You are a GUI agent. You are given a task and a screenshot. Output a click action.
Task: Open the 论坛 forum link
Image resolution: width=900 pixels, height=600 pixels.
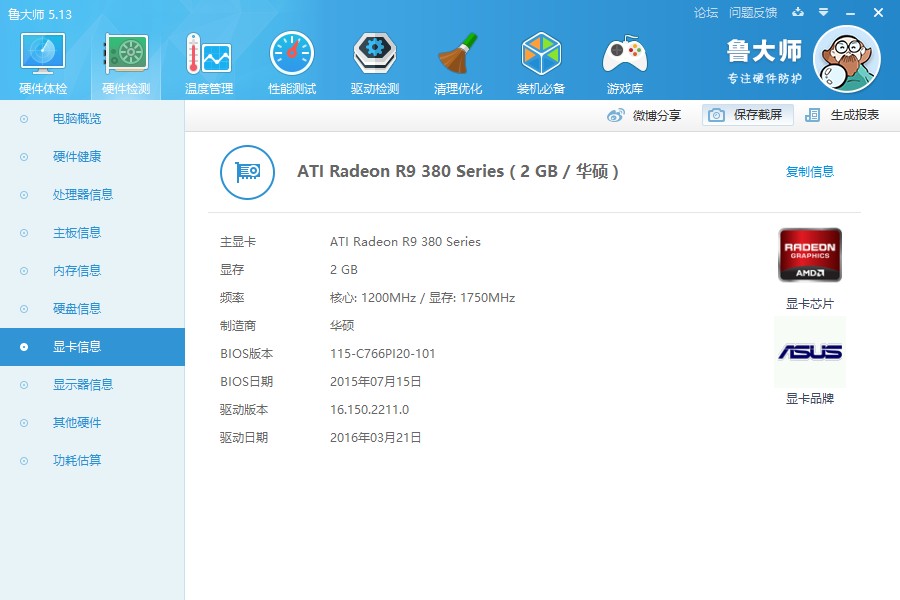pyautogui.click(x=705, y=13)
